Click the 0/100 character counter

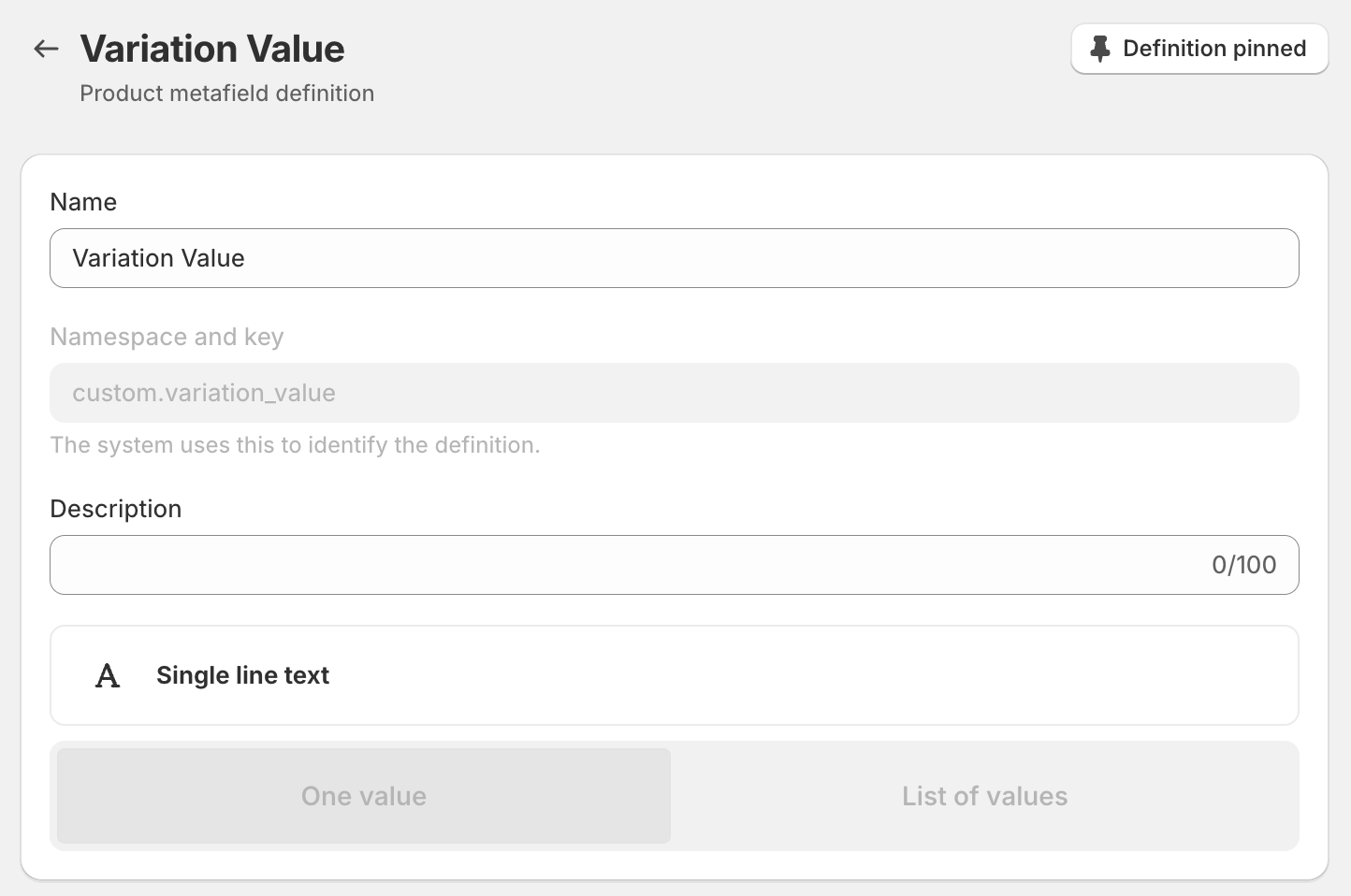[x=1242, y=564]
